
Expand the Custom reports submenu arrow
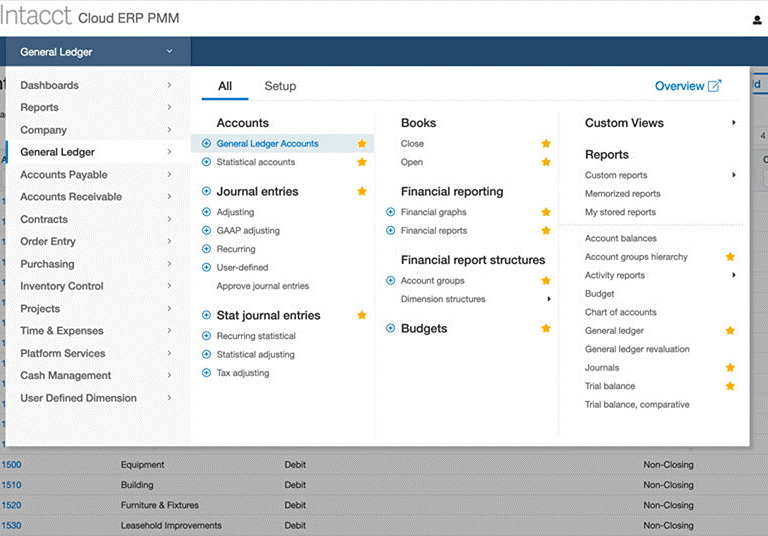point(734,175)
